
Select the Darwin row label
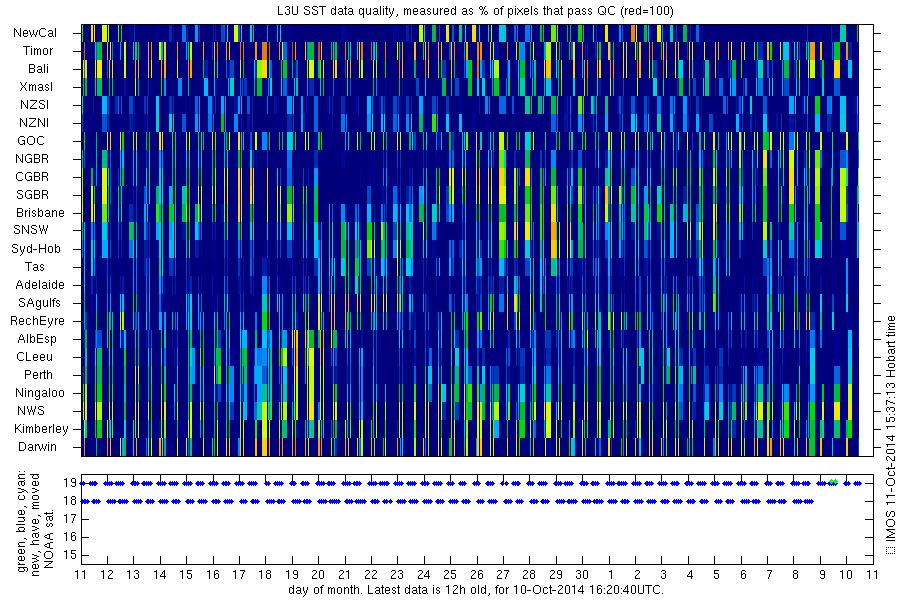[x=37, y=447]
